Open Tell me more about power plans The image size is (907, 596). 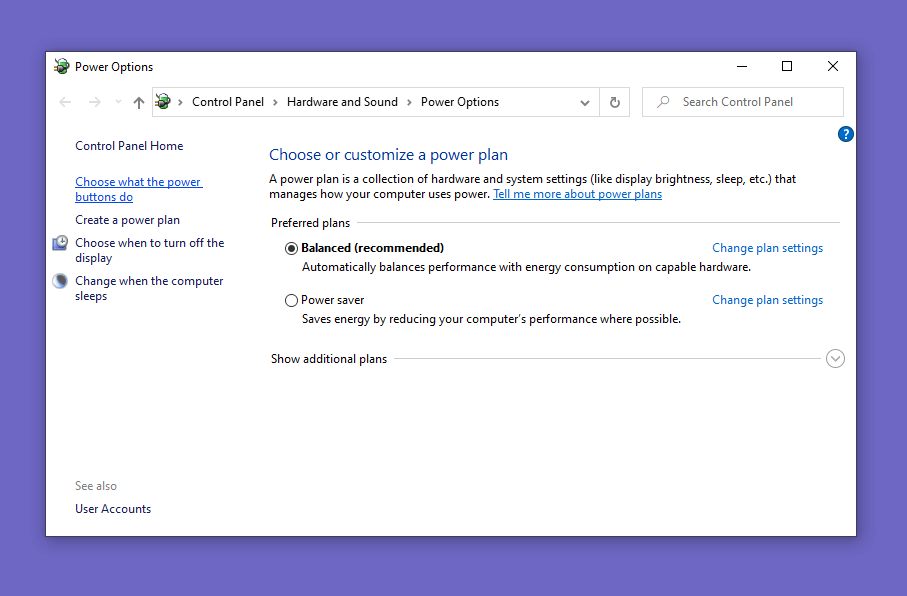point(577,194)
